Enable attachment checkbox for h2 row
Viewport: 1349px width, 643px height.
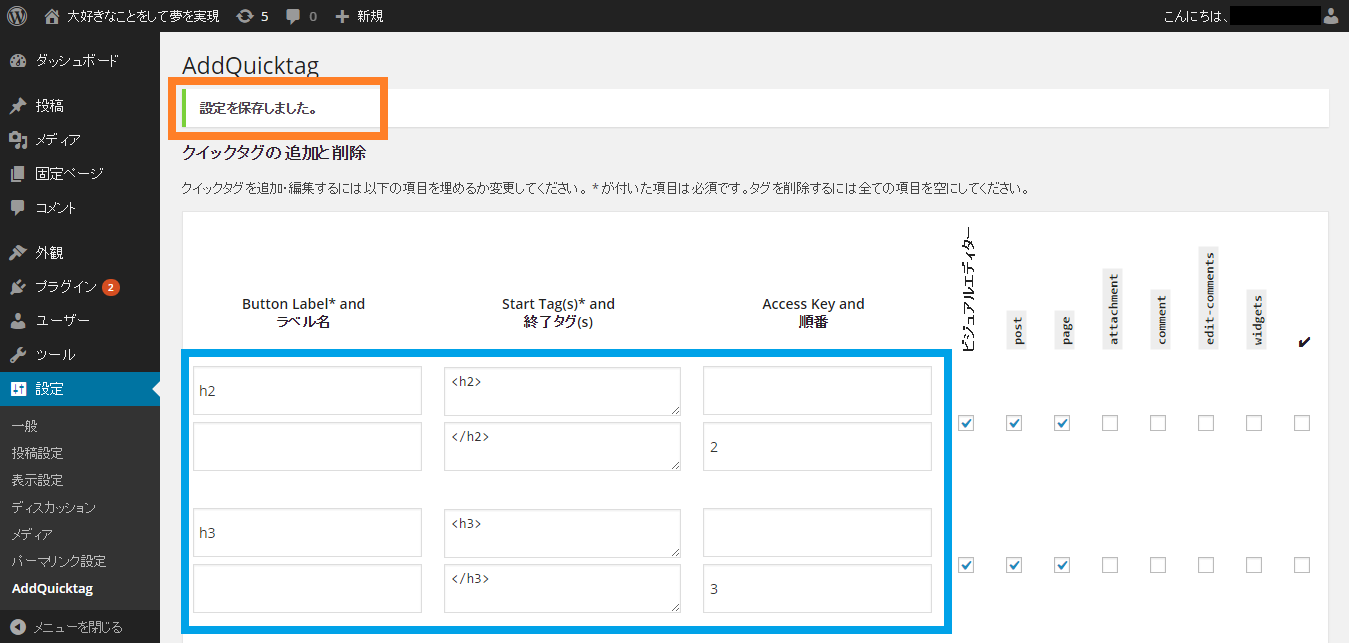point(1110,423)
